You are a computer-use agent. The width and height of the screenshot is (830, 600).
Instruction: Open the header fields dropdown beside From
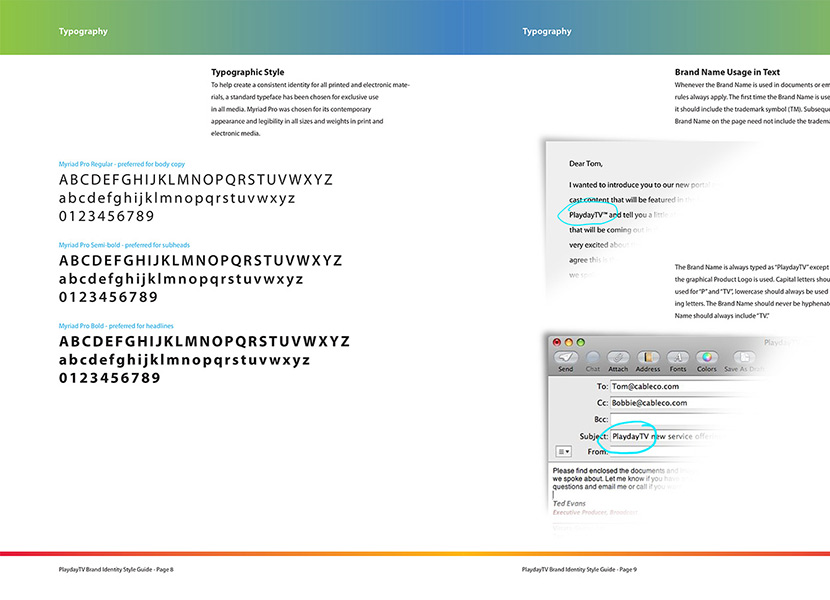pos(563,452)
